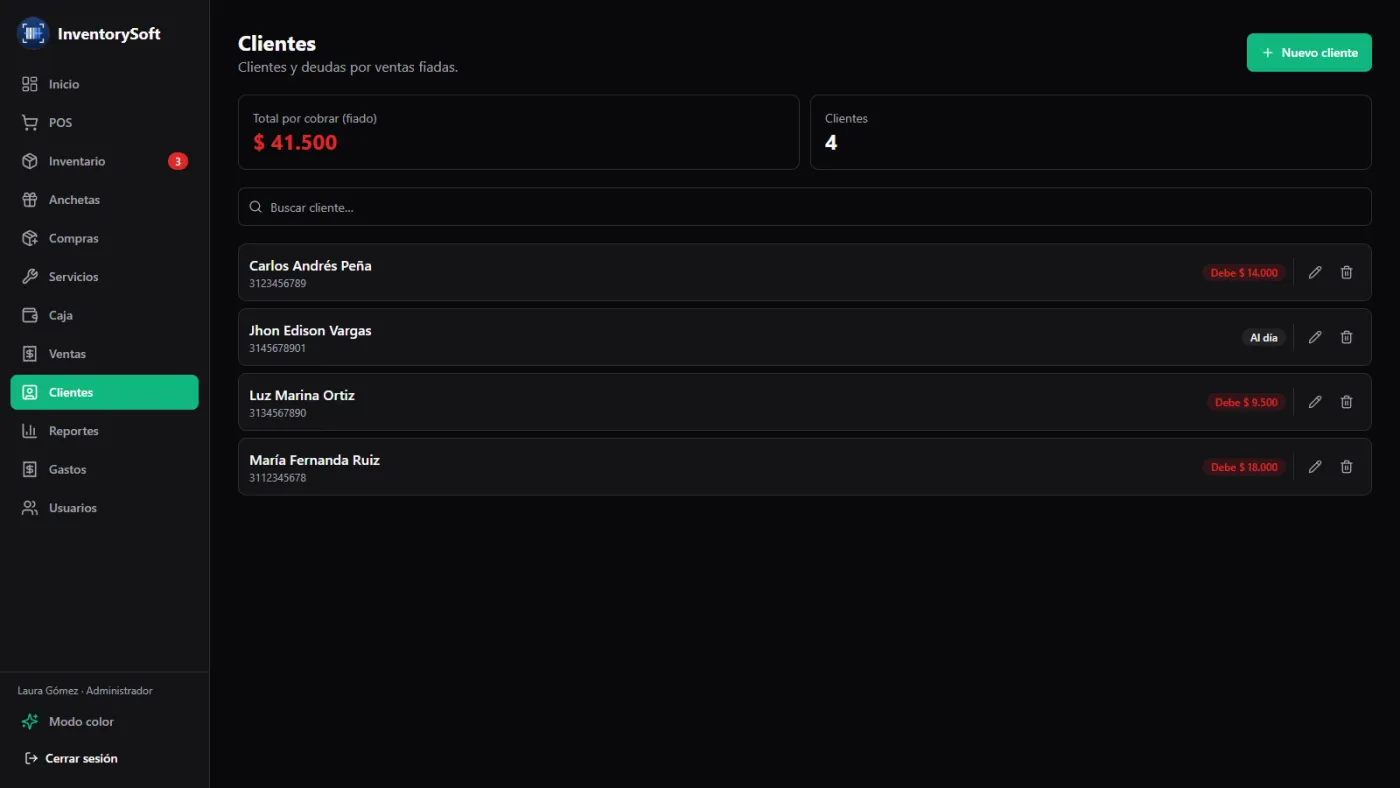
Task: Open Usuarios management
Action: [x=104, y=508]
